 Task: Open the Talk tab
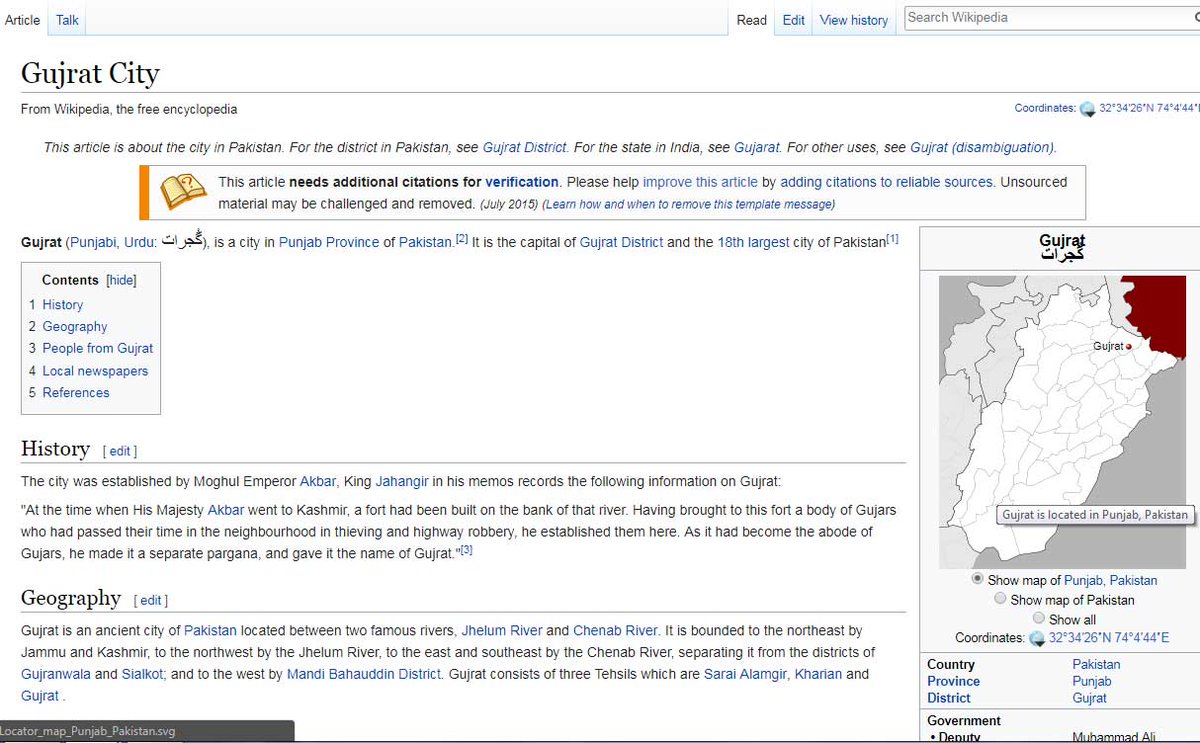click(x=67, y=20)
